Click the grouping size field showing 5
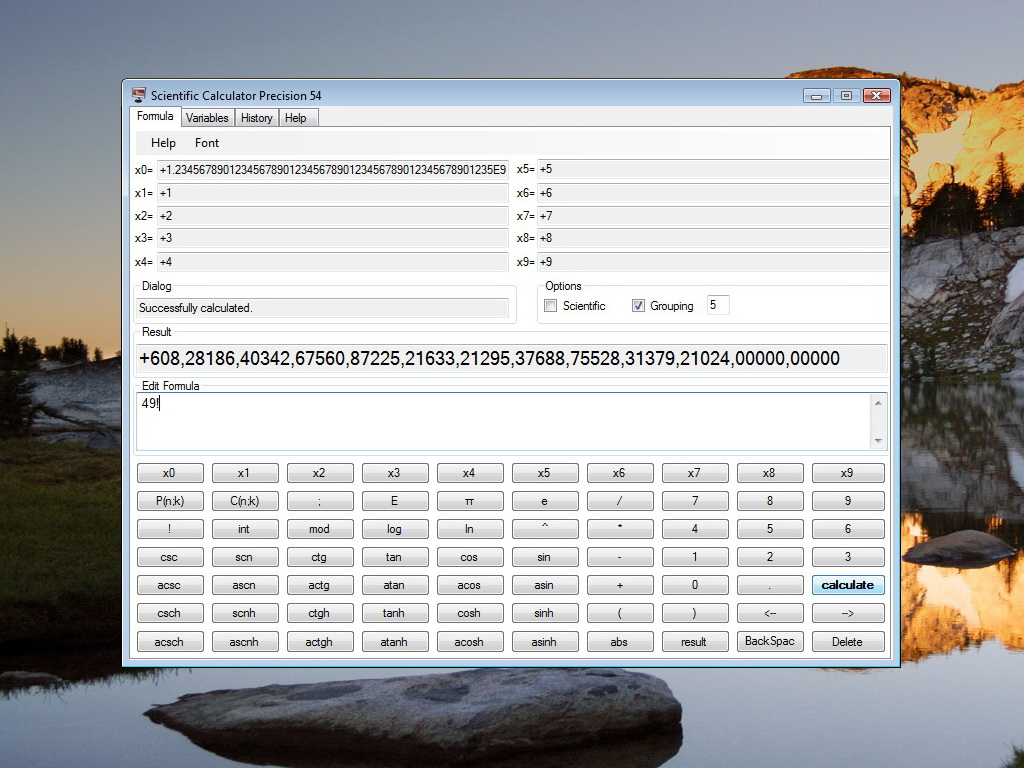This screenshot has width=1024, height=768. [718, 305]
